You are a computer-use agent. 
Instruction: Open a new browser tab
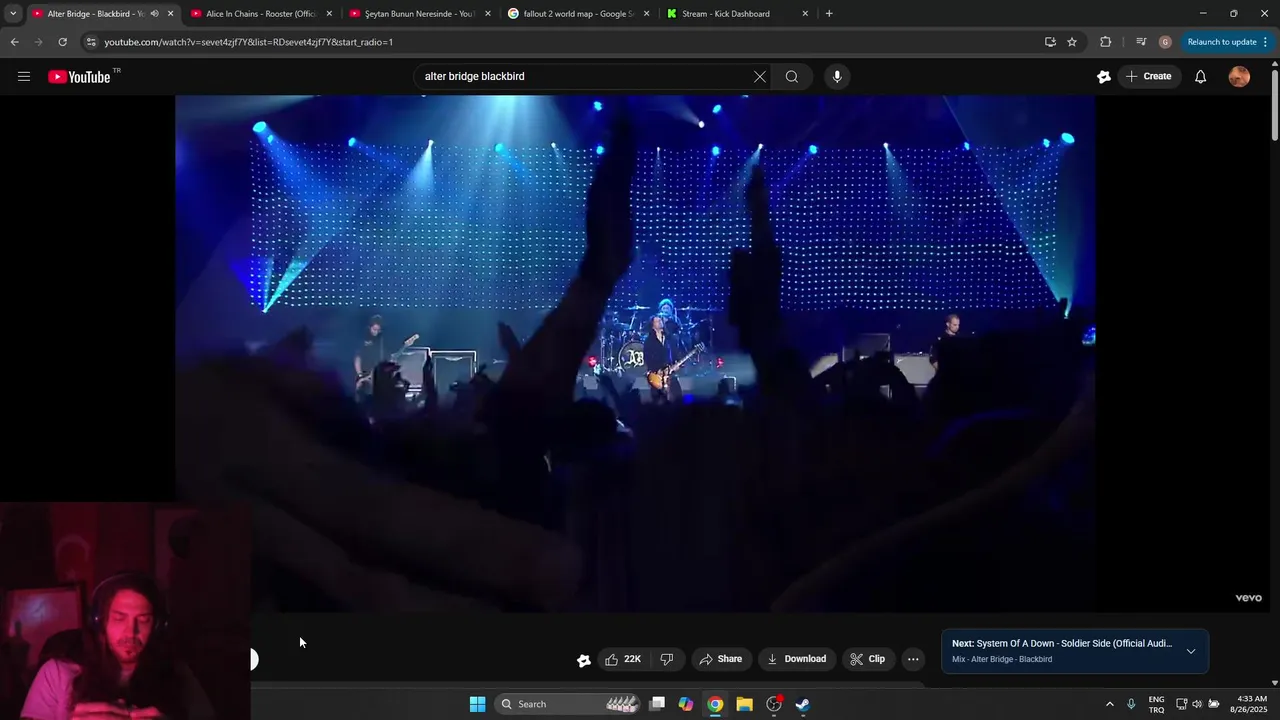point(829,14)
